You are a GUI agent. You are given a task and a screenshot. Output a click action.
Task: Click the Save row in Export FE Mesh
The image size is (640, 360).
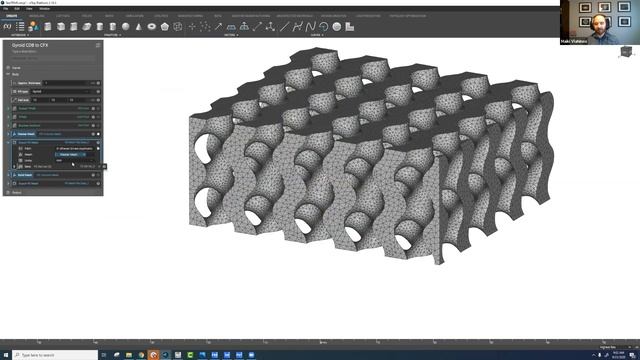(x=56, y=166)
